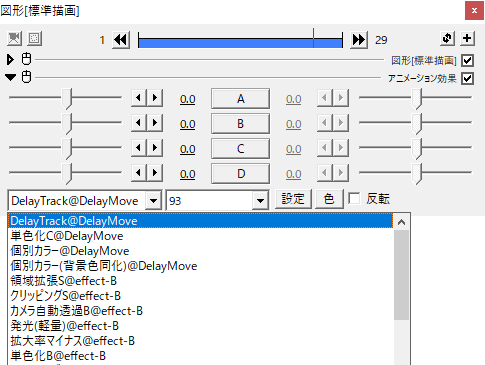Click the refresh arrows icon at top right
The height and width of the screenshot is (365, 485).
(x=447, y=38)
